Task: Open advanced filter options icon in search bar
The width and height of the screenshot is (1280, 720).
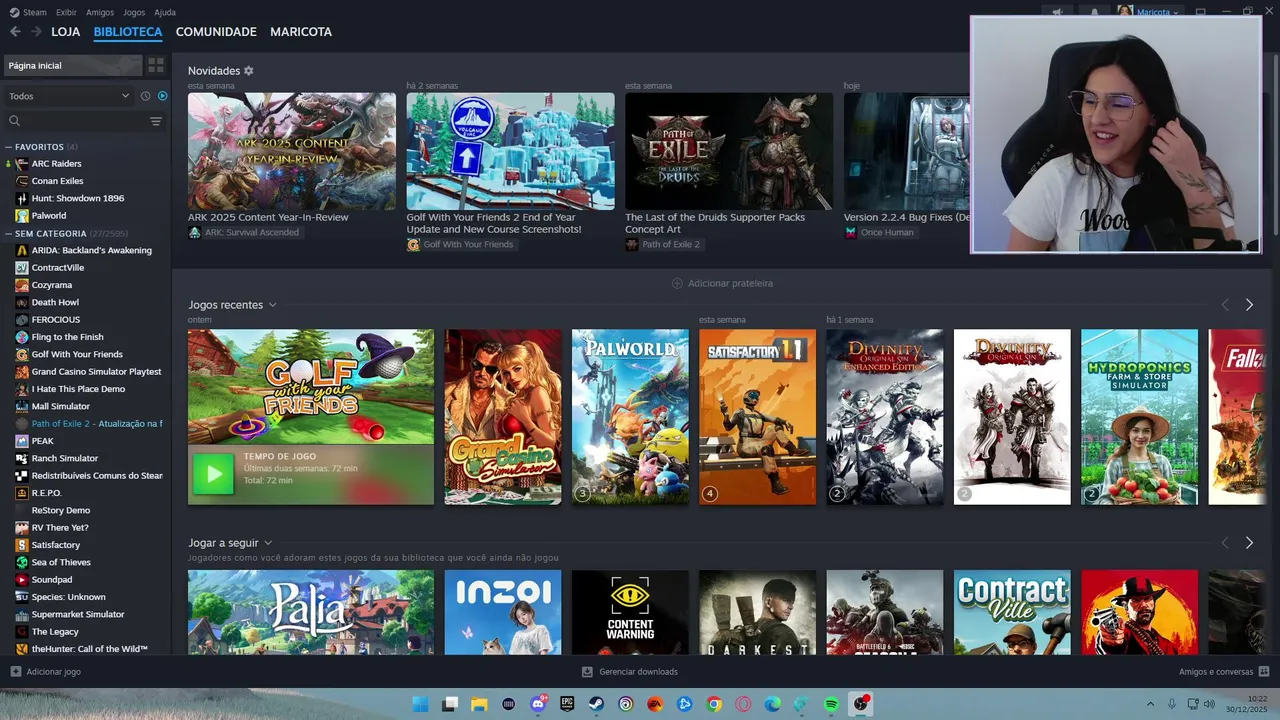Action: coord(156,121)
